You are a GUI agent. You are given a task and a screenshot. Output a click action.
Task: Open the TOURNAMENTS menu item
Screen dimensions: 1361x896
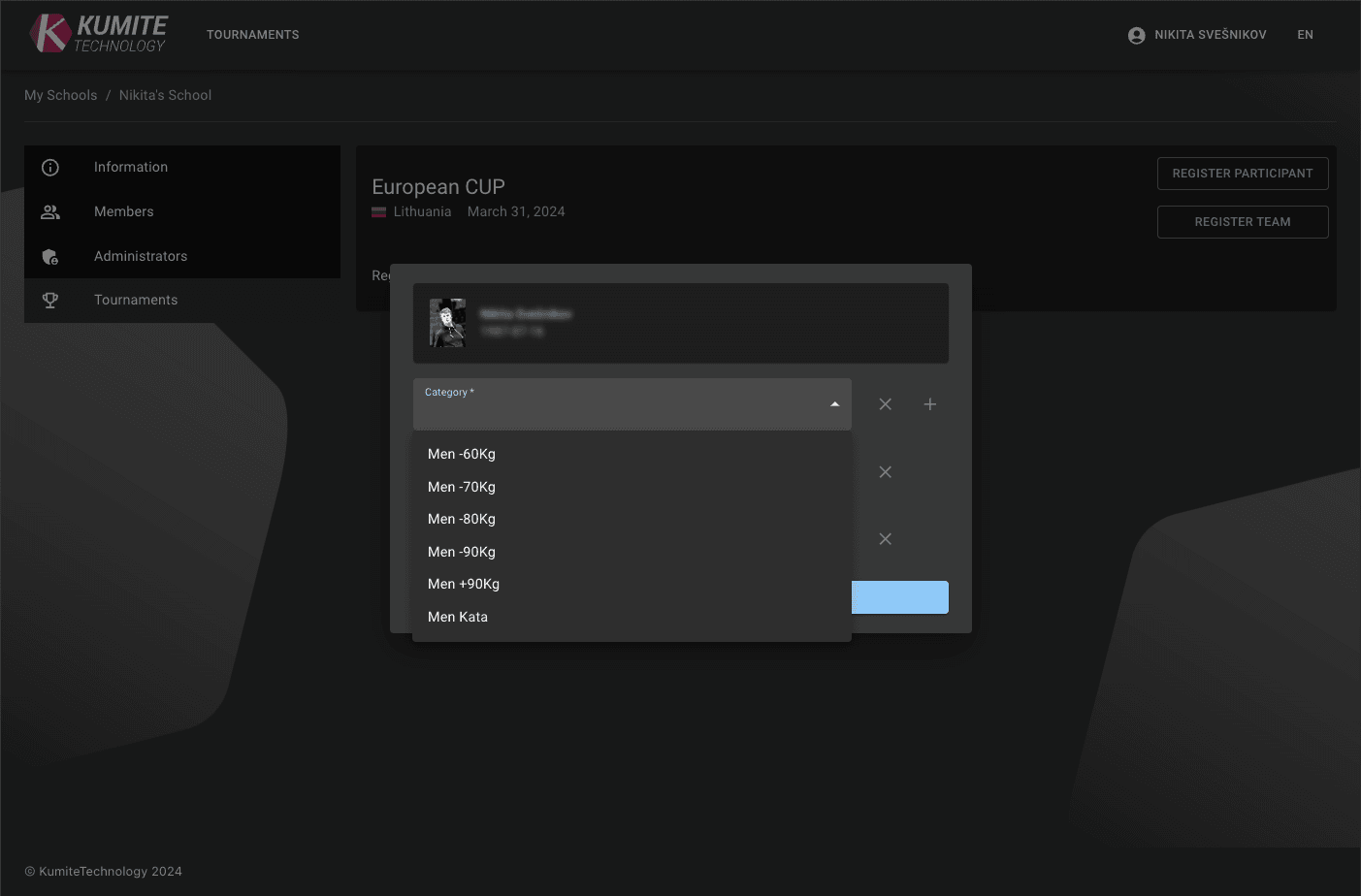[x=252, y=34]
